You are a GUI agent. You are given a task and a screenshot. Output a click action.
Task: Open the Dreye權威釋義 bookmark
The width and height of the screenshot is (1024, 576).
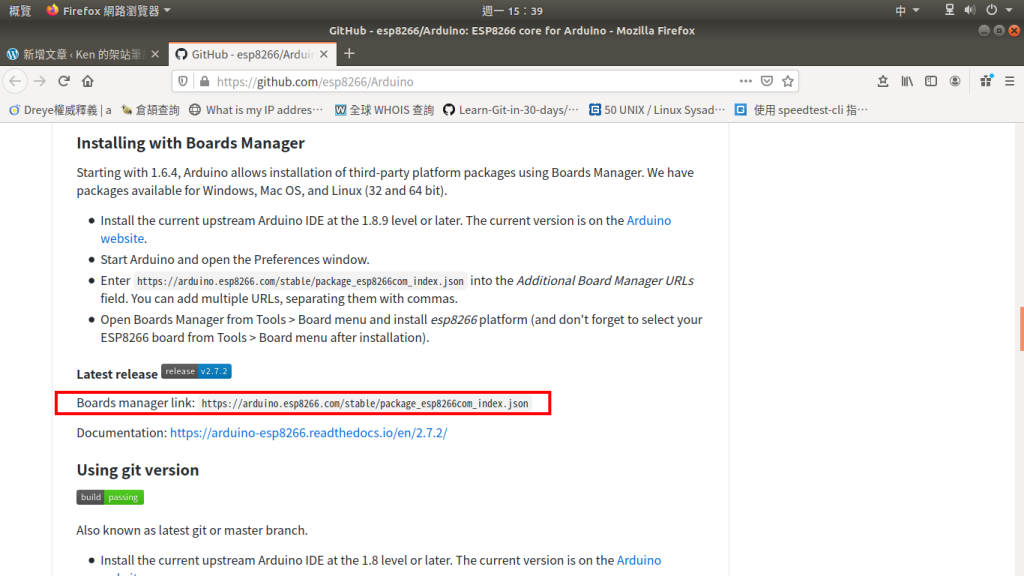point(60,110)
